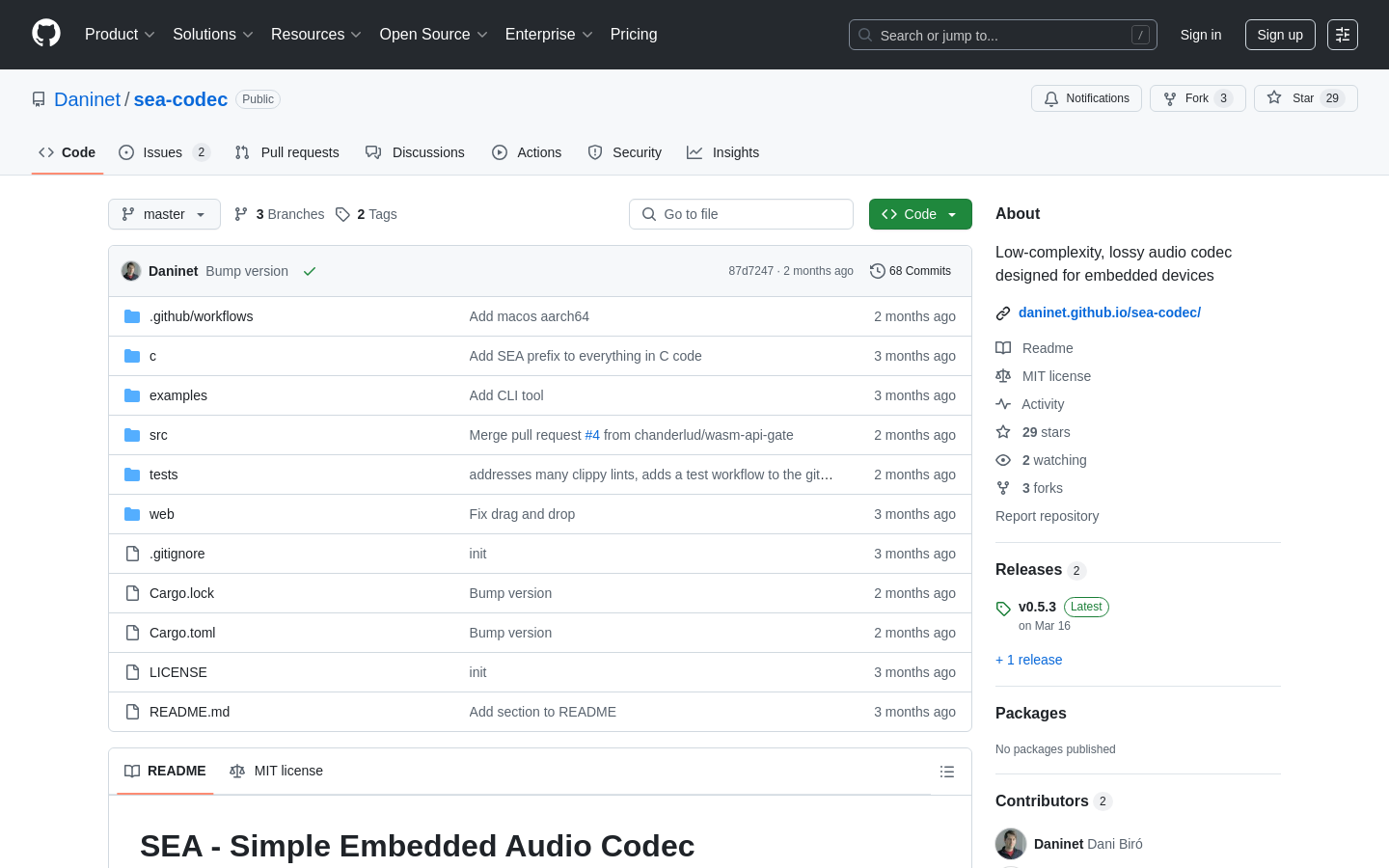Click the Notifications bell button
The height and width of the screenshot is (868, 1389).
pyautogui.click(x=1086, y=98)
